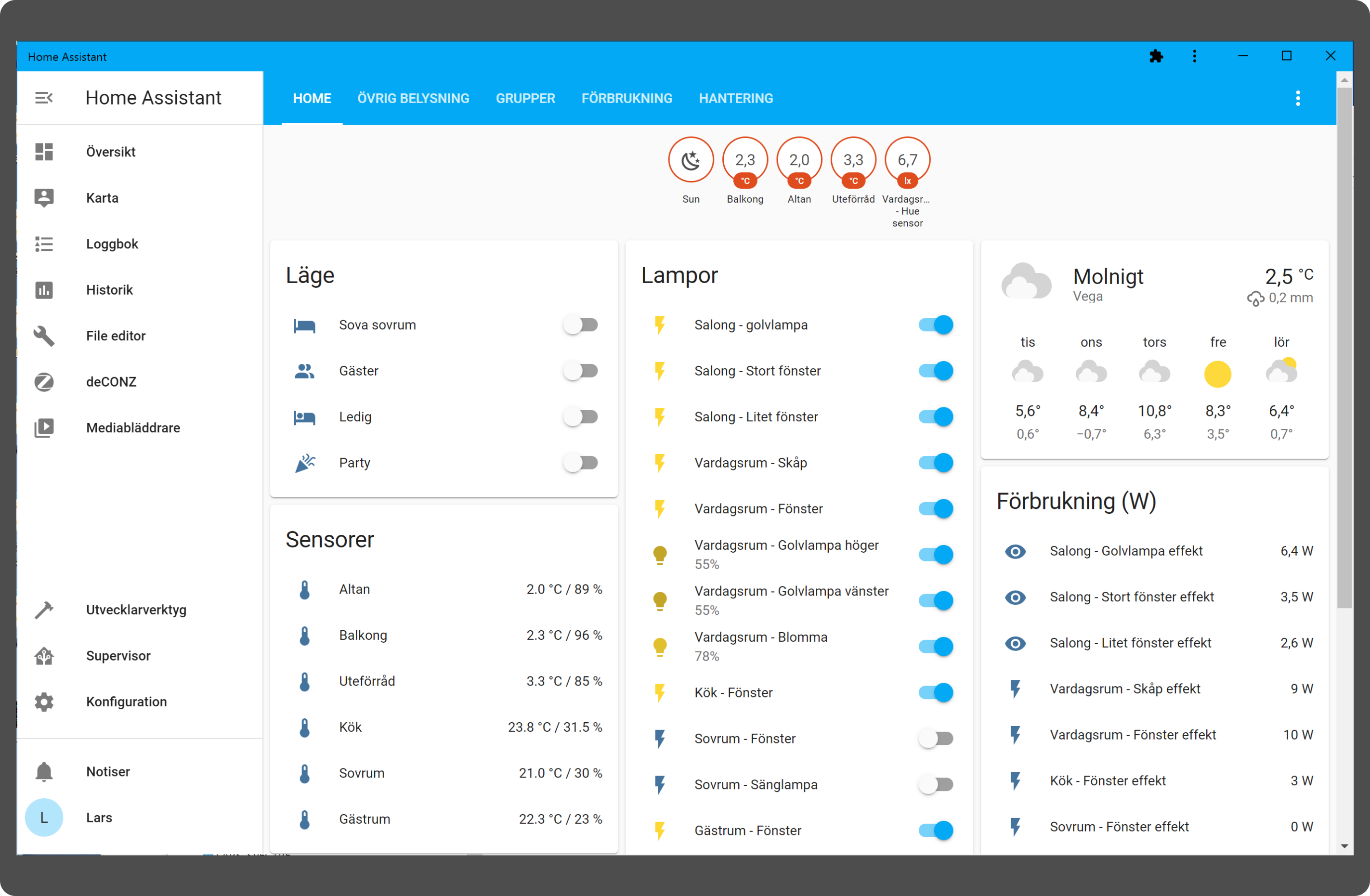Turn off Gästrum - Fönster lamp
The height and width of the screenshot is (896, 1370).
[936, 831]
